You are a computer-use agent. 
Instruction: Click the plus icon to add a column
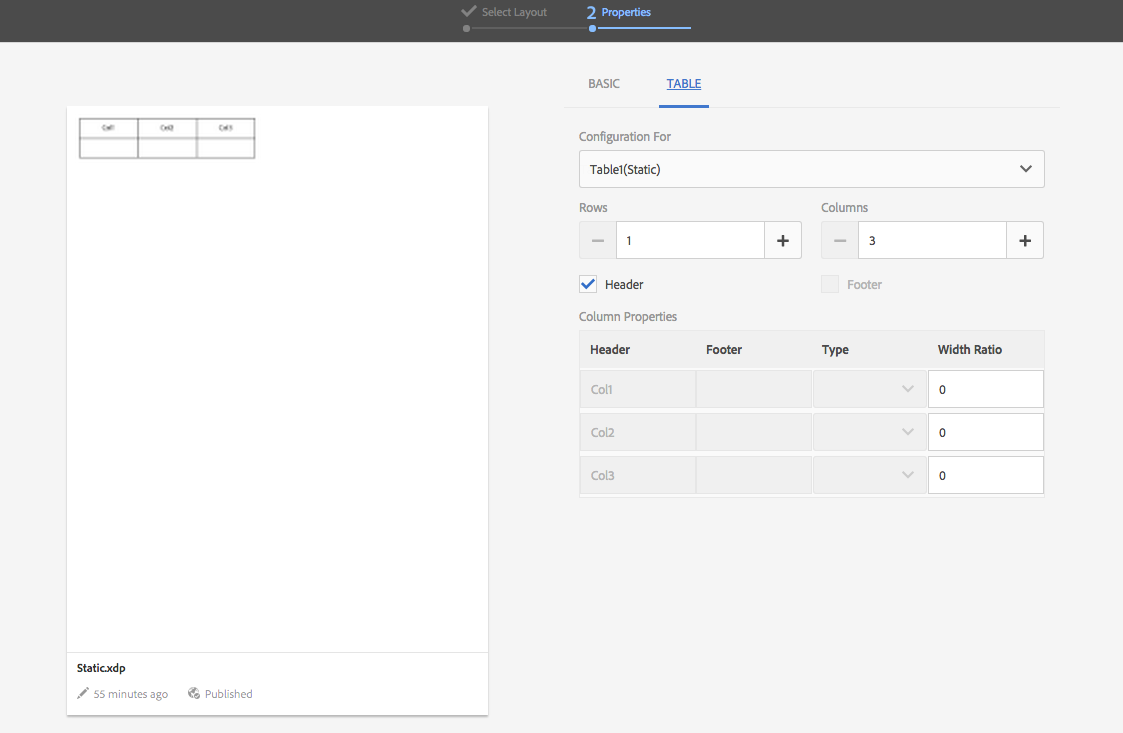1025,240
